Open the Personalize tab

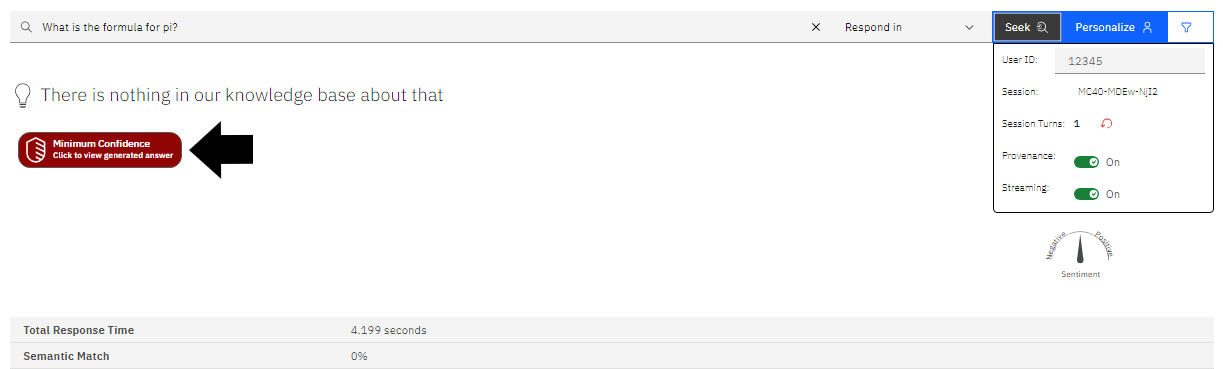[1114, 28]
